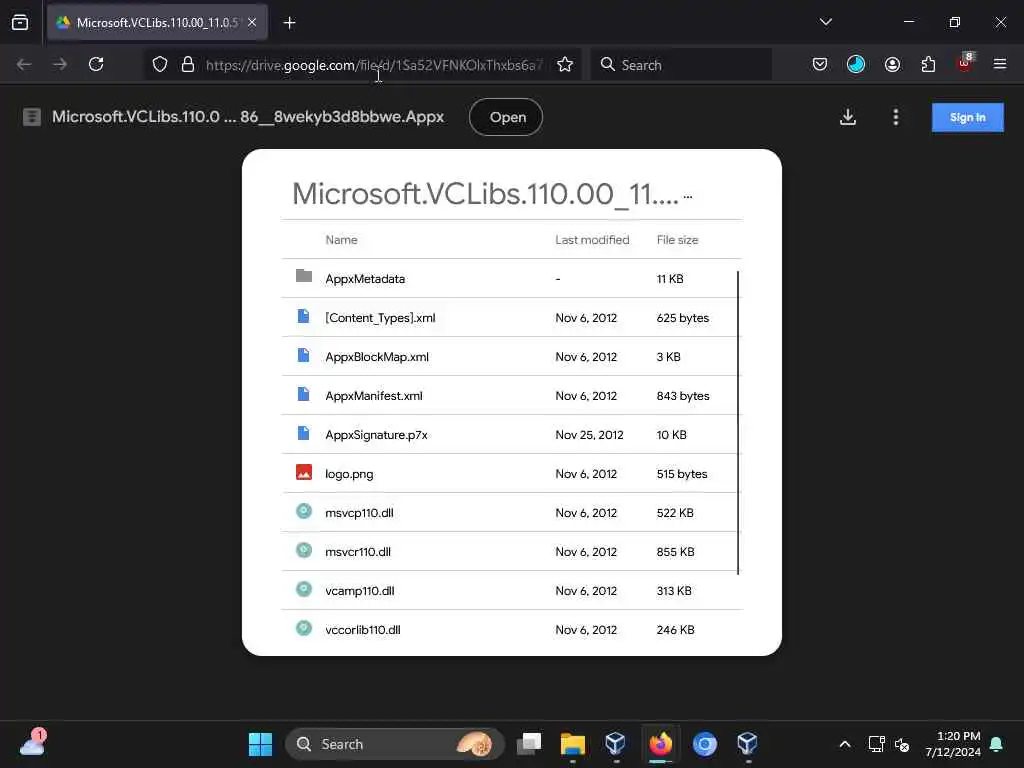Open the Windows Start menu
1024x768 pixels.
coord(260,744)
